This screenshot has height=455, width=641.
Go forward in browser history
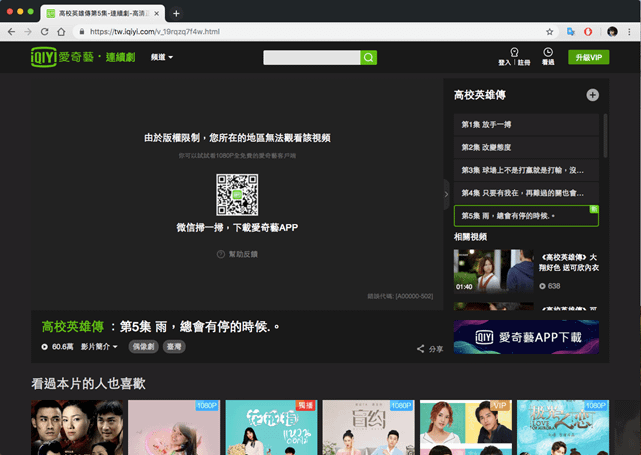(x=28, y=32)
